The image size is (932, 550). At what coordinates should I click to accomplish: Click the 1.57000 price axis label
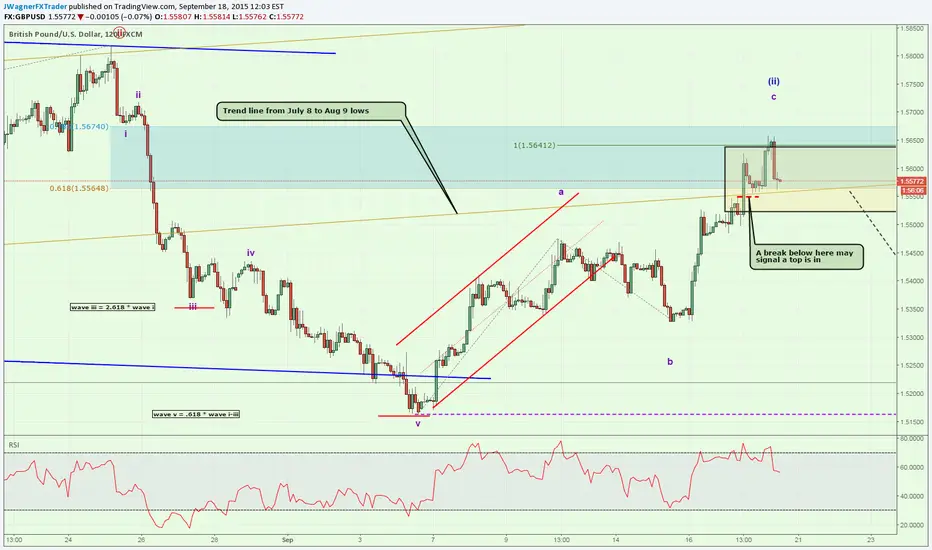912,112
